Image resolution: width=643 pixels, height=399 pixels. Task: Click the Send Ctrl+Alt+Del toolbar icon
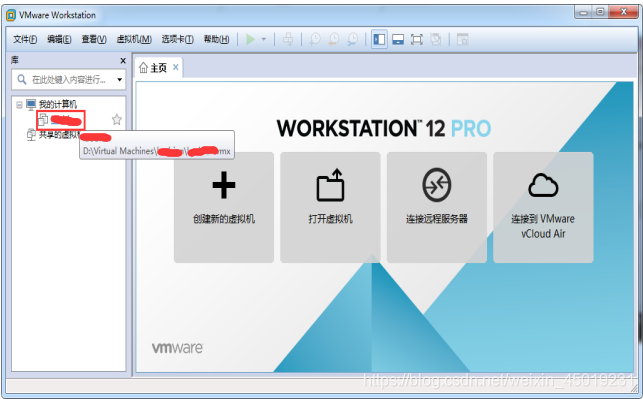click(x=288, y=39)
